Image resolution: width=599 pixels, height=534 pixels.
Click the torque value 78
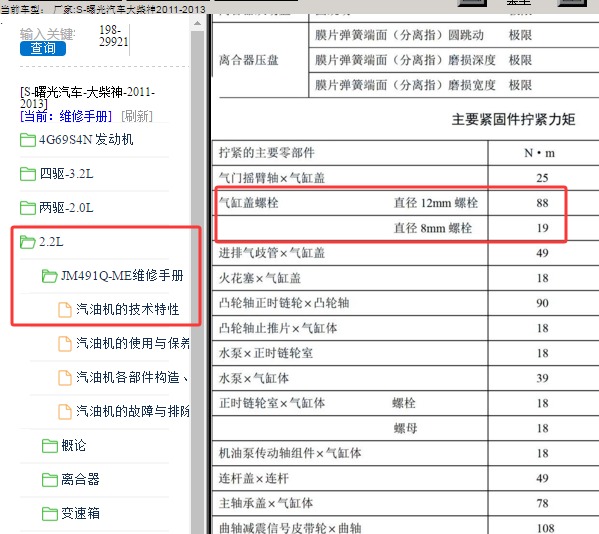click(542, 503)
